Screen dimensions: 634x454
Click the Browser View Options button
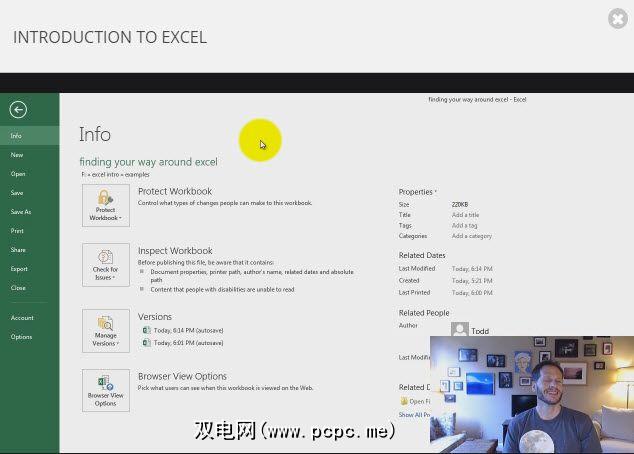coord(106,390)
